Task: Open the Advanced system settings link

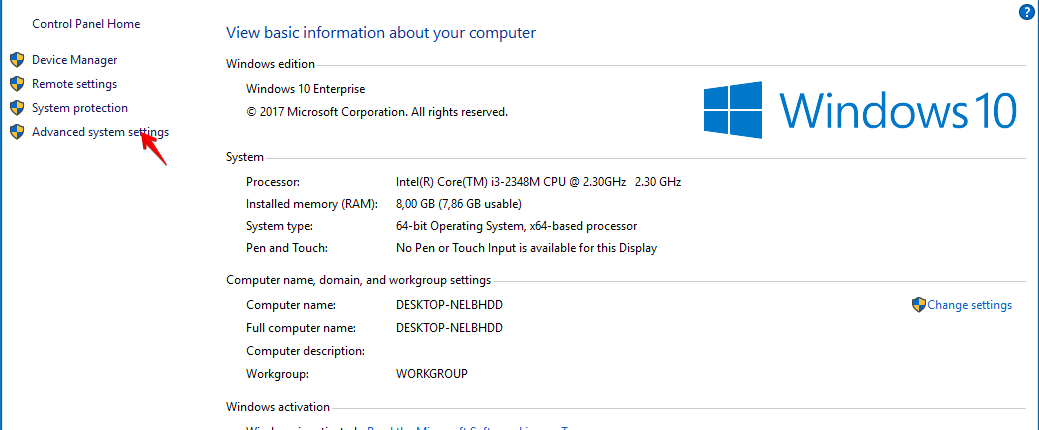Action: point(100,132)
